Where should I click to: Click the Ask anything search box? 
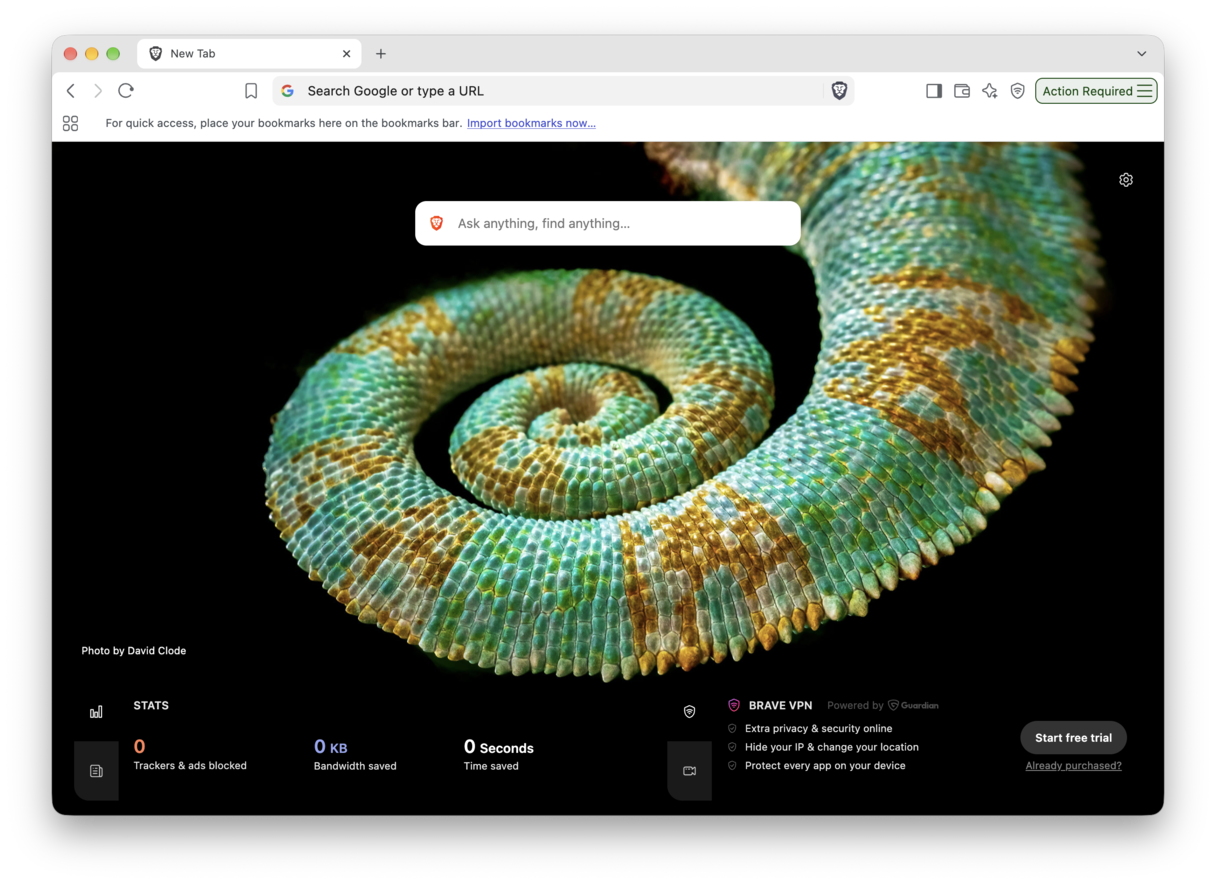click(608, 223)
